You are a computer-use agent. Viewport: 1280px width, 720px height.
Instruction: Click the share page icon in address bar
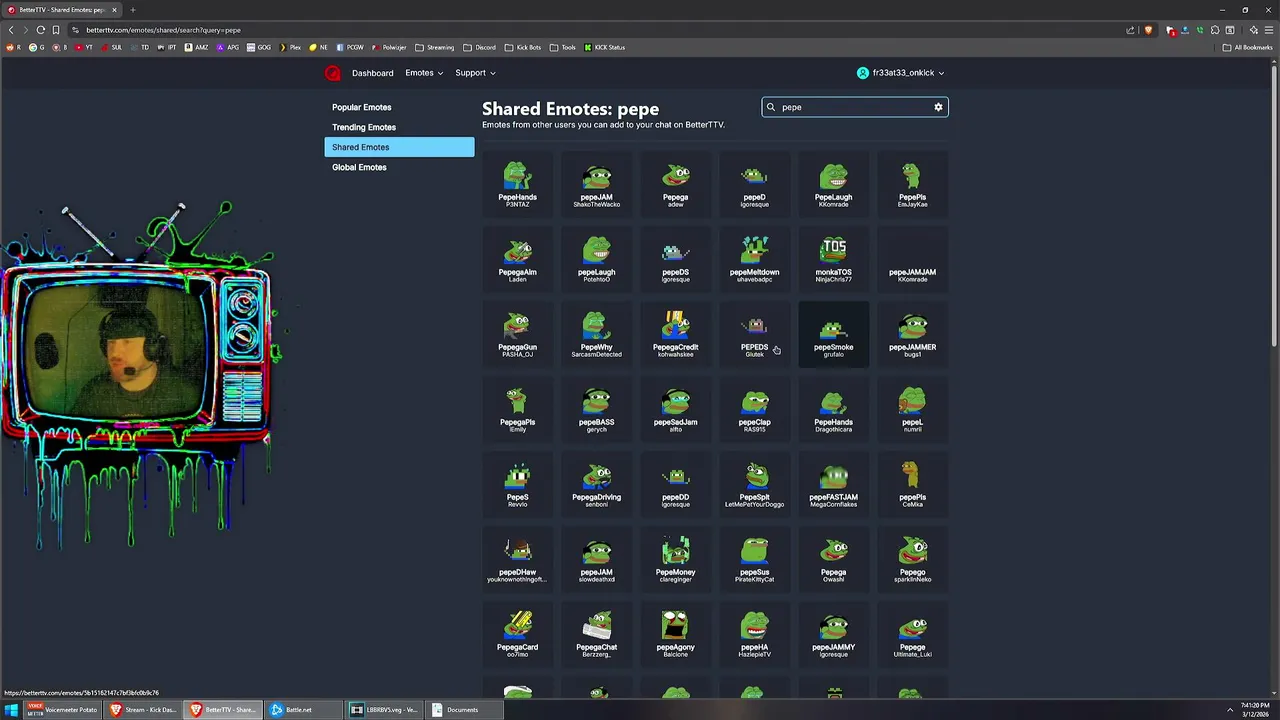(1131, 30)
